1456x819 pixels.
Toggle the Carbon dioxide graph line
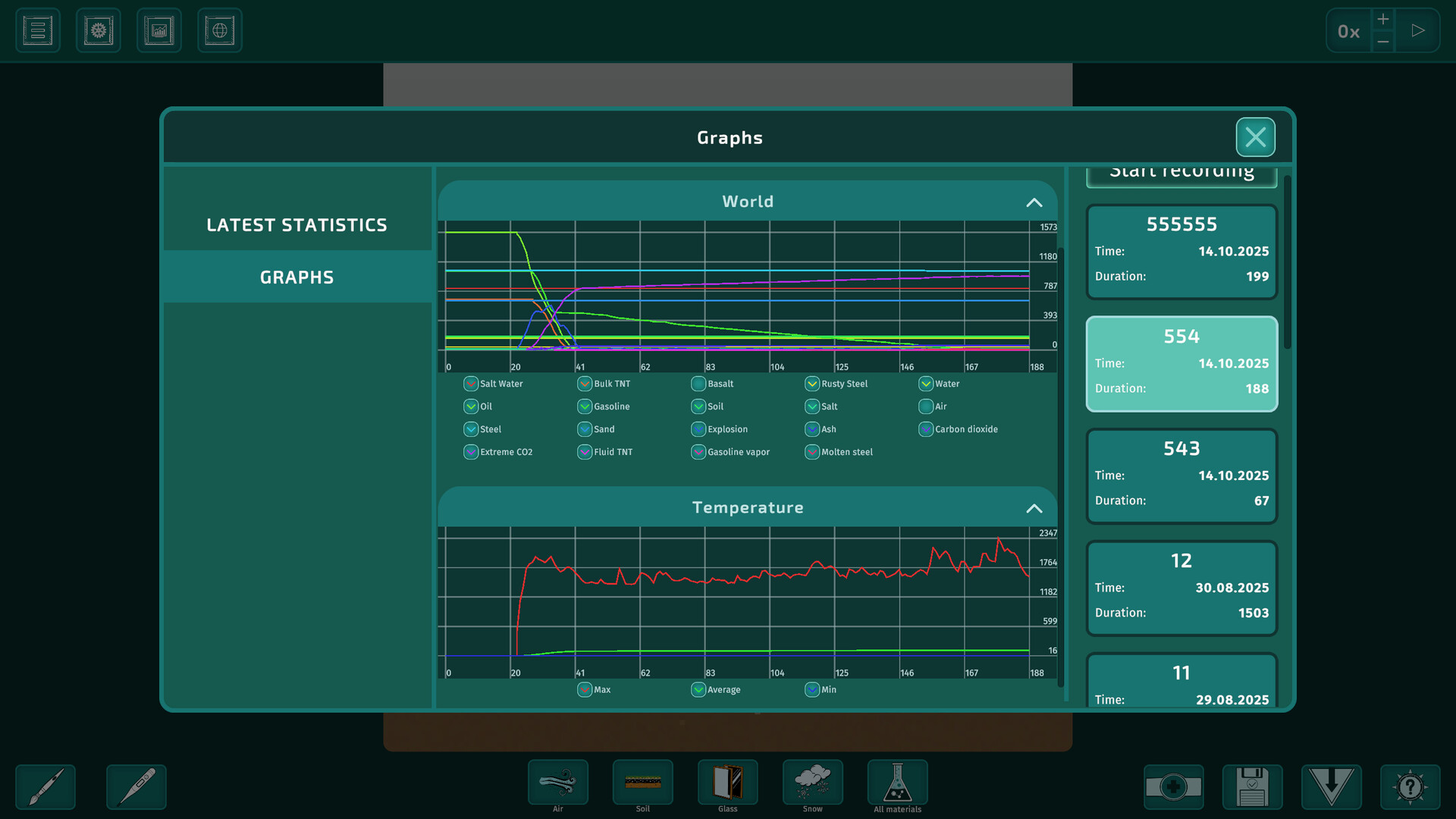925,429
